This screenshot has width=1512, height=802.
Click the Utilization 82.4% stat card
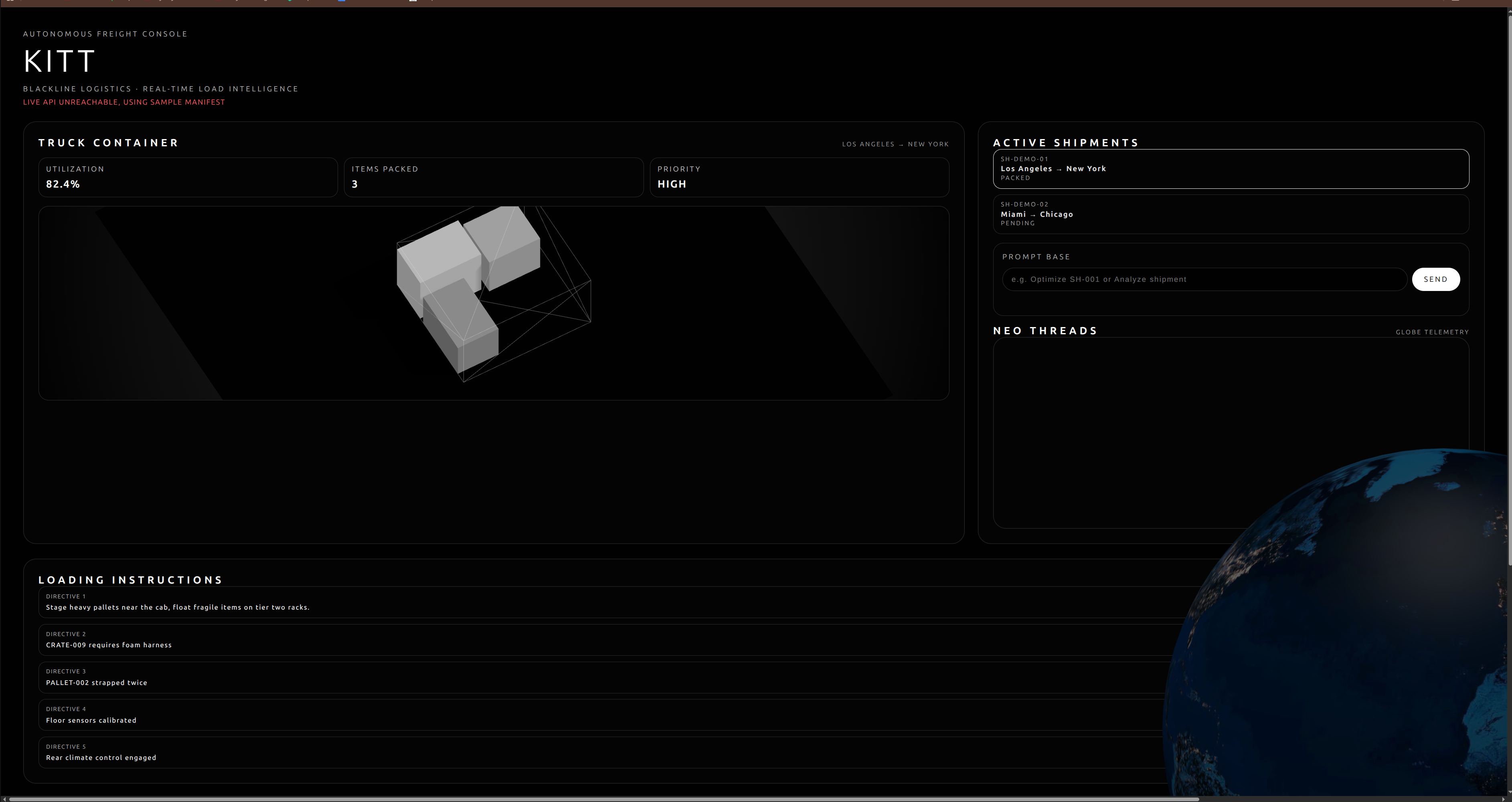tap(188, 177)
